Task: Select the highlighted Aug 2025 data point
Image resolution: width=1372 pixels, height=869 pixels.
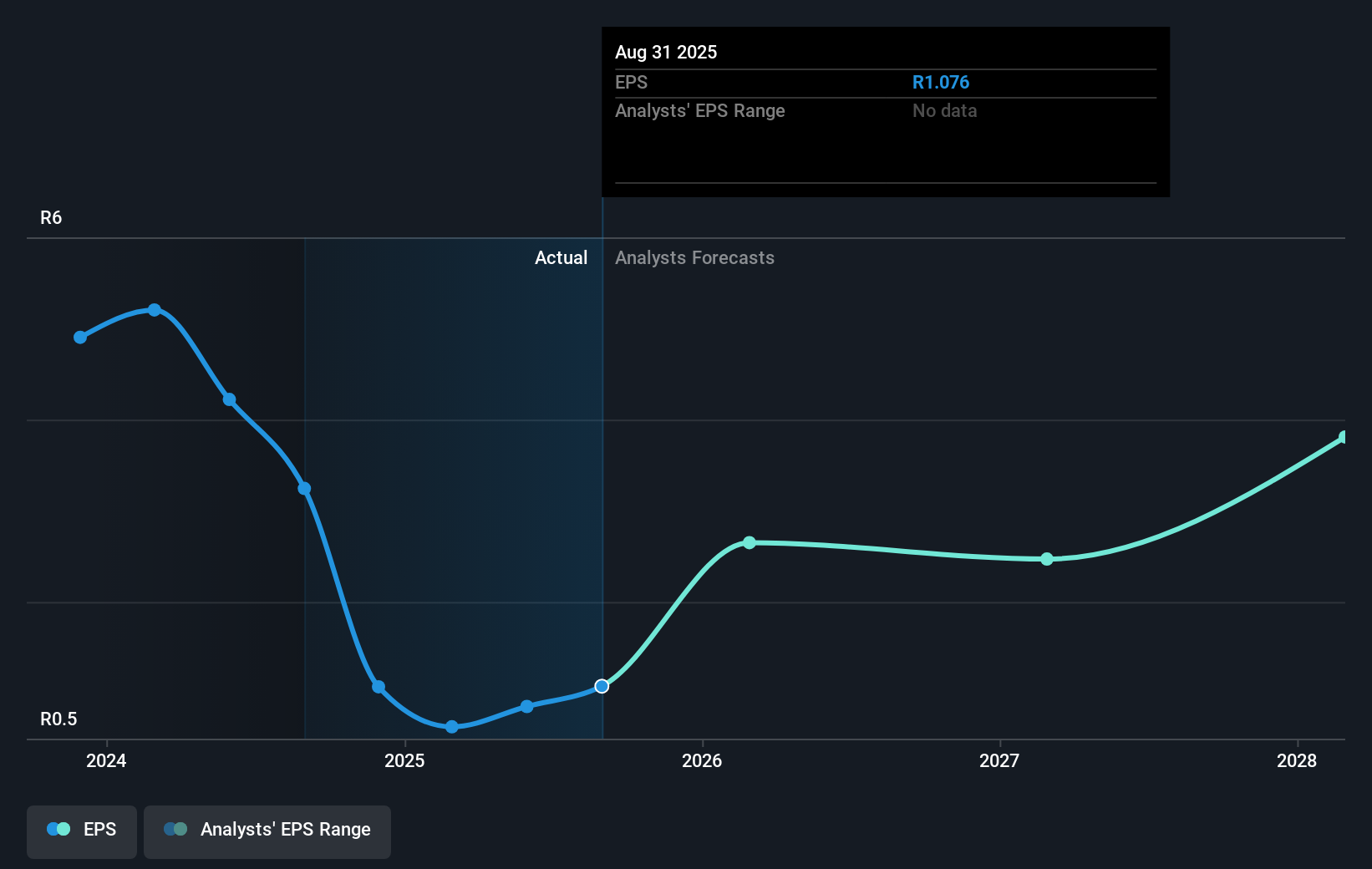Action: coord(601,686)
